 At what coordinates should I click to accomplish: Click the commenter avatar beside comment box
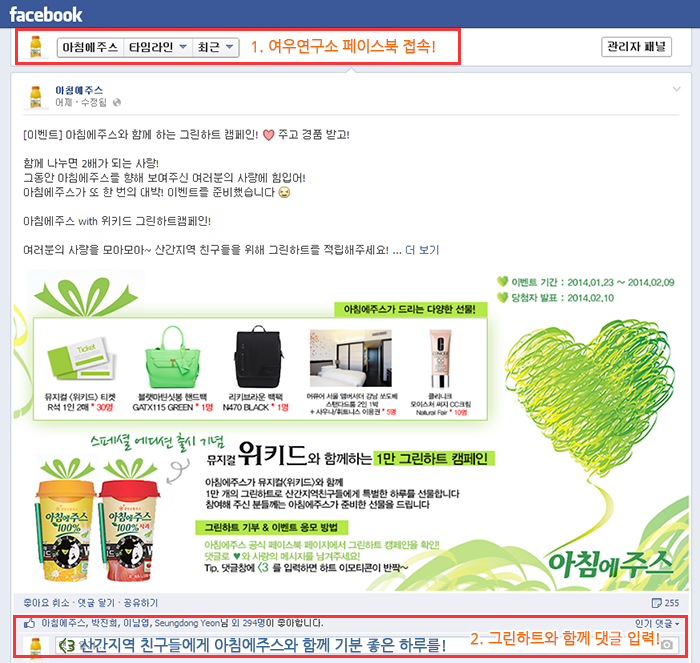[35, 646]
